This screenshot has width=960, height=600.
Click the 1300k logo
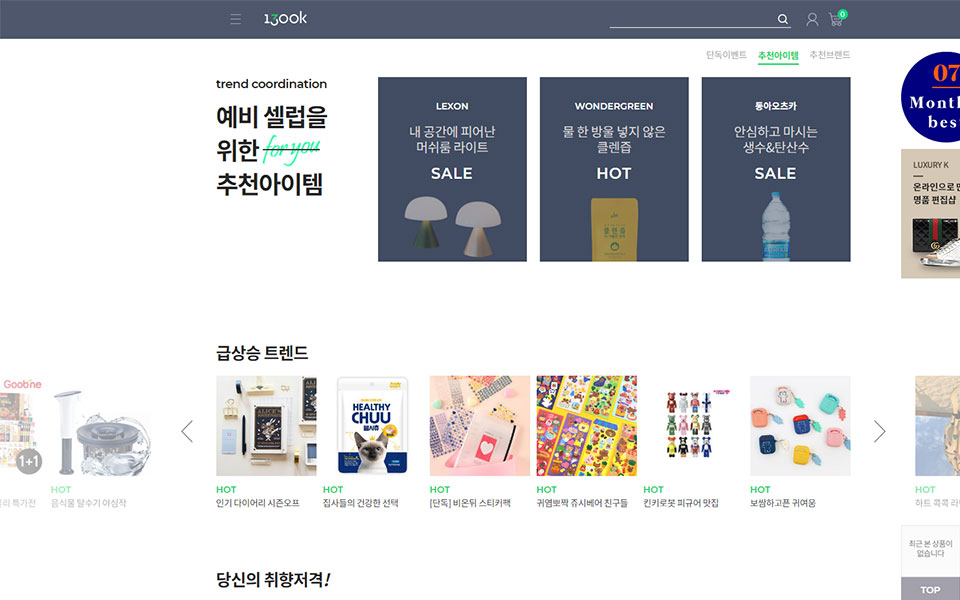[x=285, y=18]
